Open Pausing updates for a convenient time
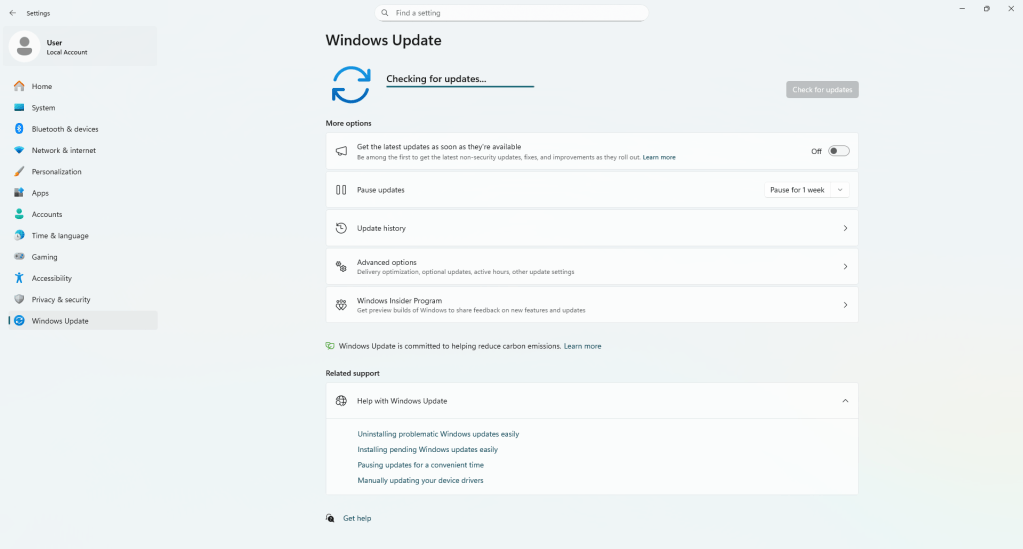1023x549 pixels. [421, 465]
